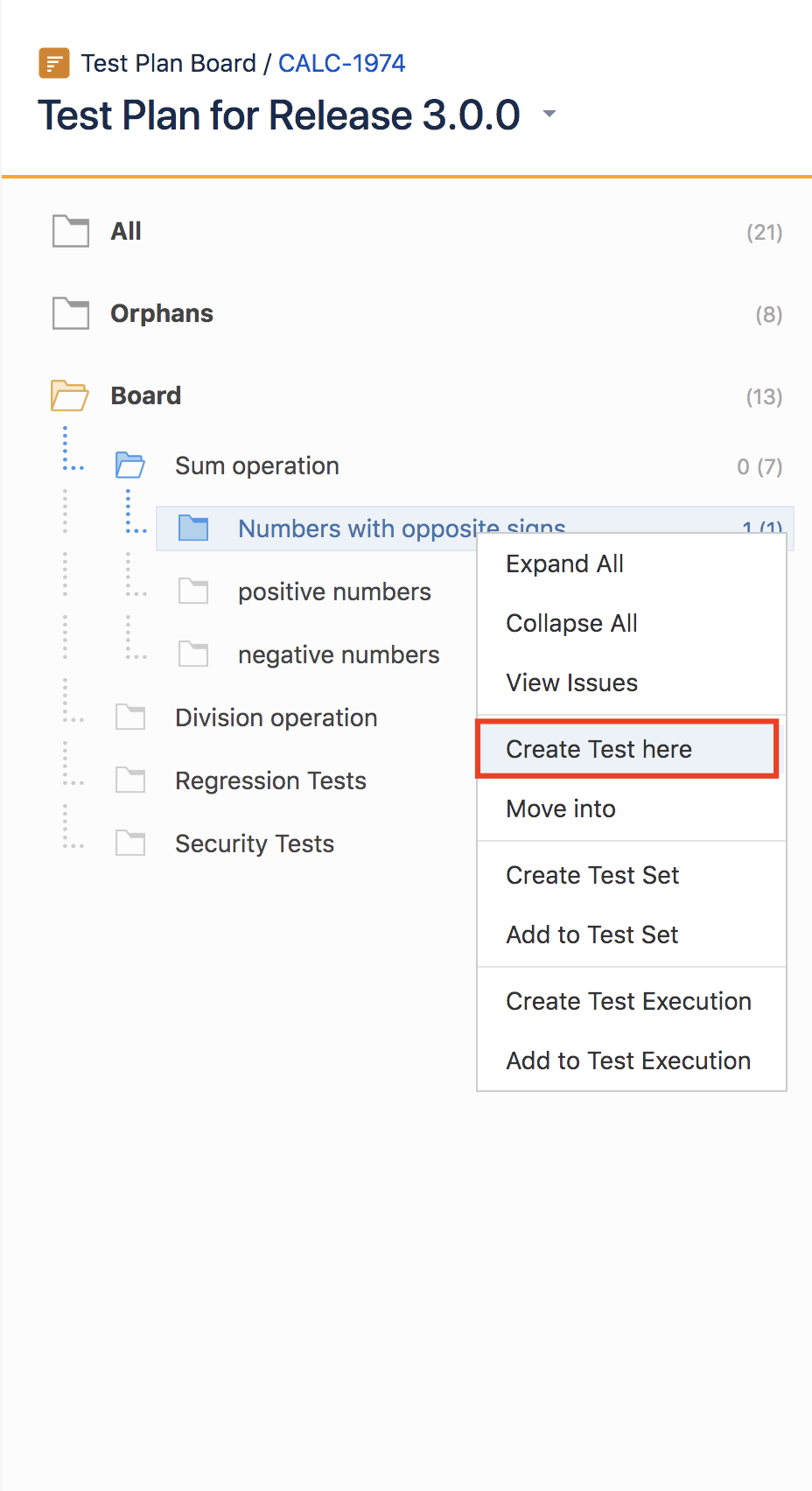Screen dimensions: 812x1491
Task: Choose Create Test here menu entry
Action: [627, 749]
